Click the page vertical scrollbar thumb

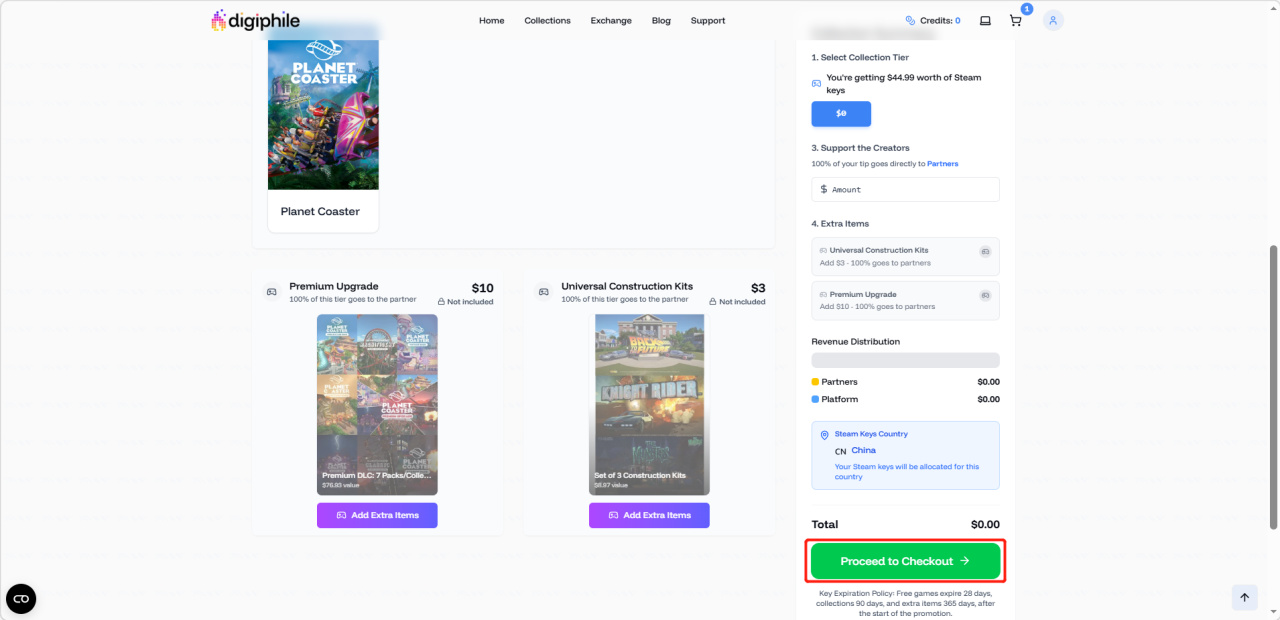(x=1273, y=387)
